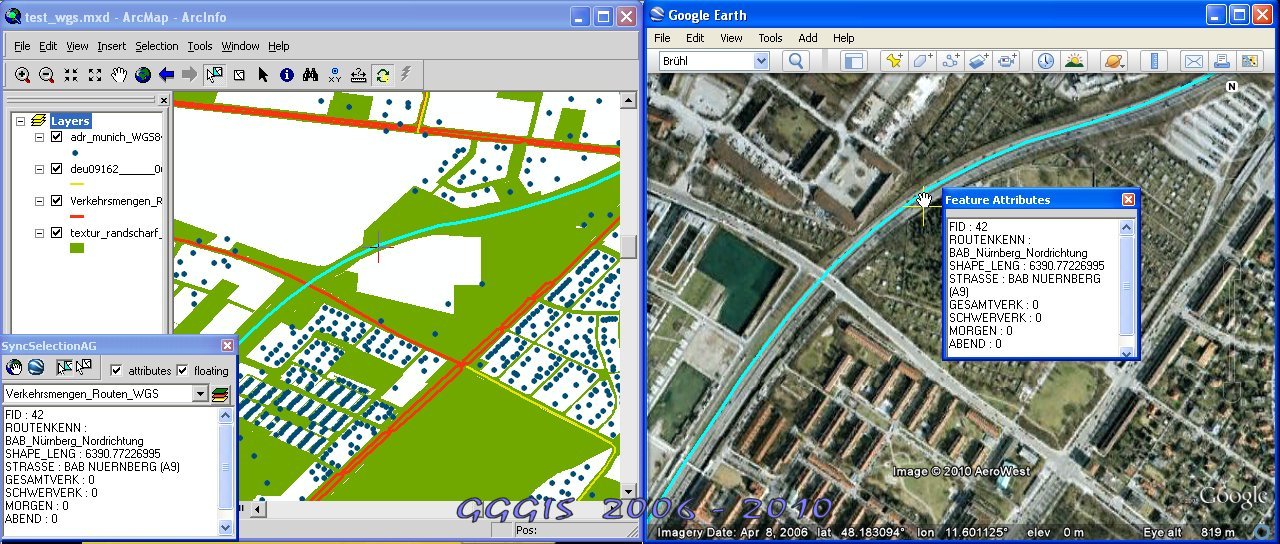Go back to previous extent blue arrow
The width and height of the screenshot is (1280, 544).
click(x=167, y=75)
